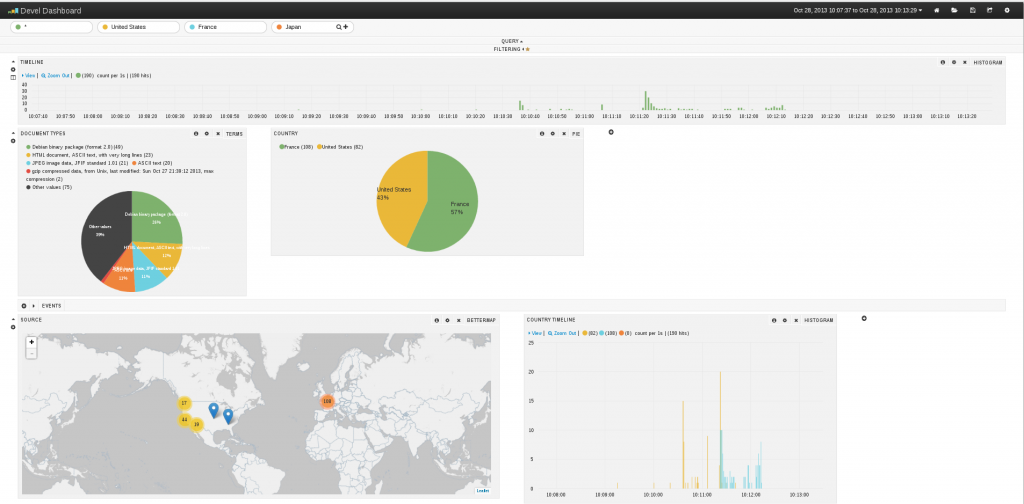Viewport: 1024px width, 504px height.
Task: Show info for Country pie panel
Action: click(541, 134)
